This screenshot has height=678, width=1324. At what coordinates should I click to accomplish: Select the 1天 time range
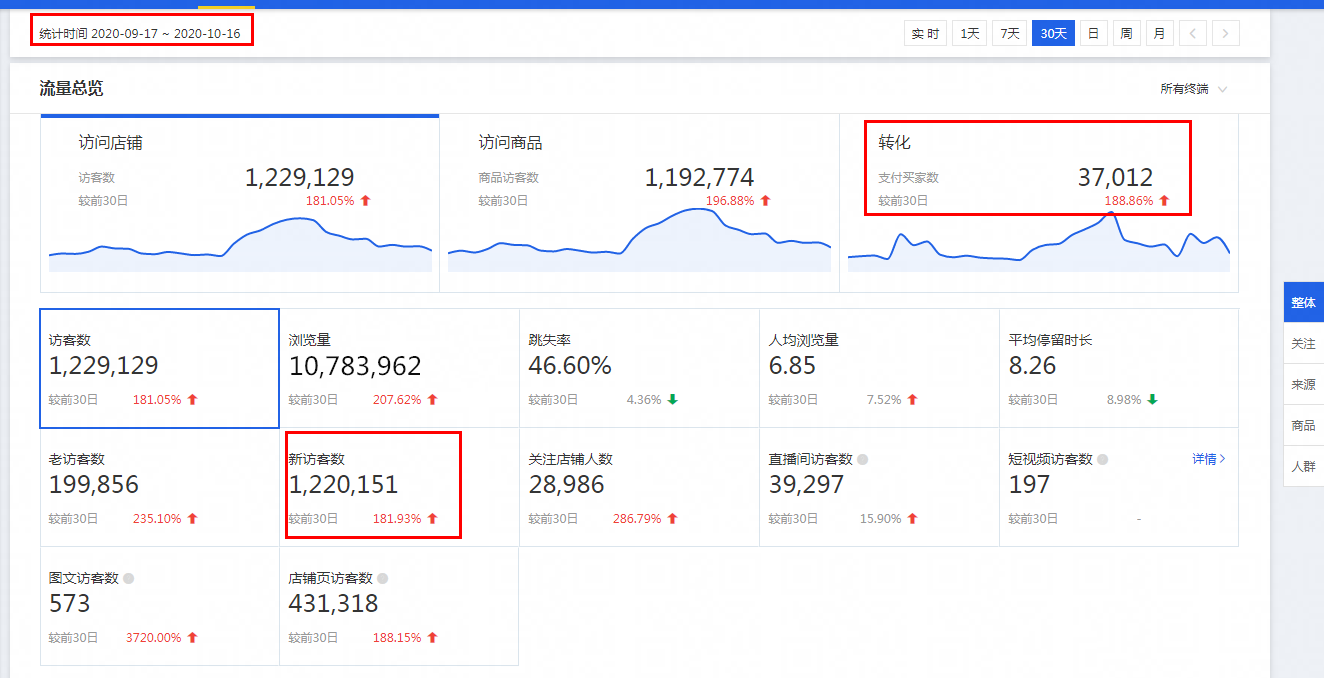point(969,33)
